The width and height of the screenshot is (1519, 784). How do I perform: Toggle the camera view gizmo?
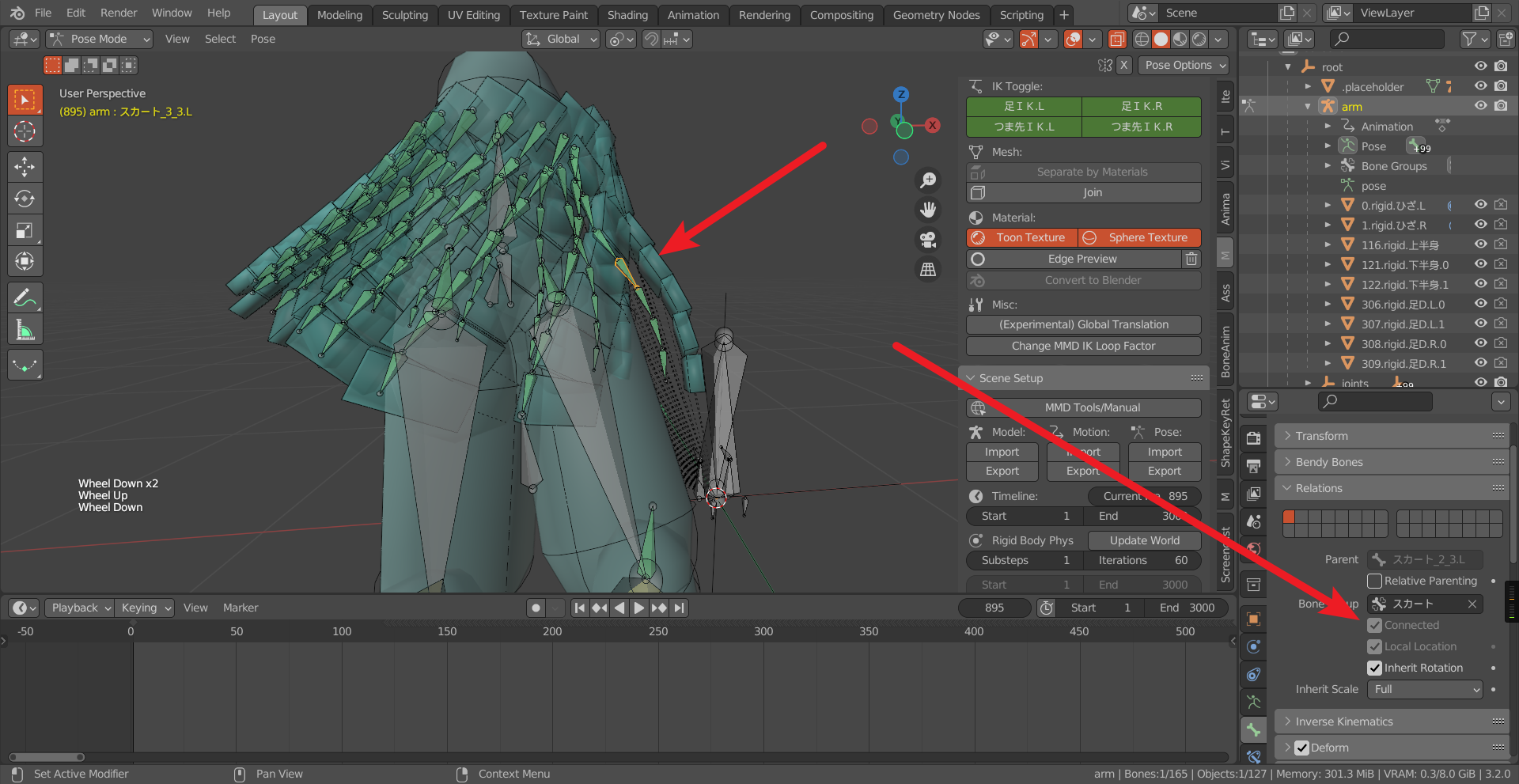coord(928,239)
